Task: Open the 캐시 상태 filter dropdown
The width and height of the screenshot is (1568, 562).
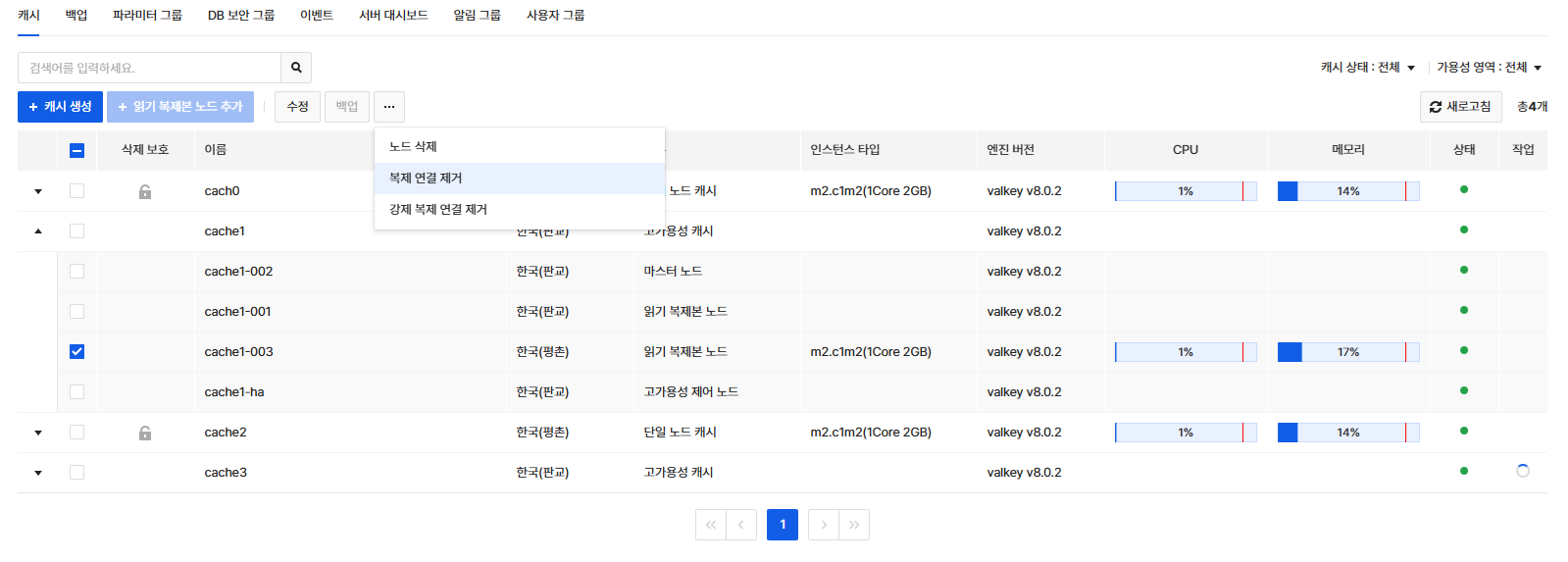Action: (1367, 68)
